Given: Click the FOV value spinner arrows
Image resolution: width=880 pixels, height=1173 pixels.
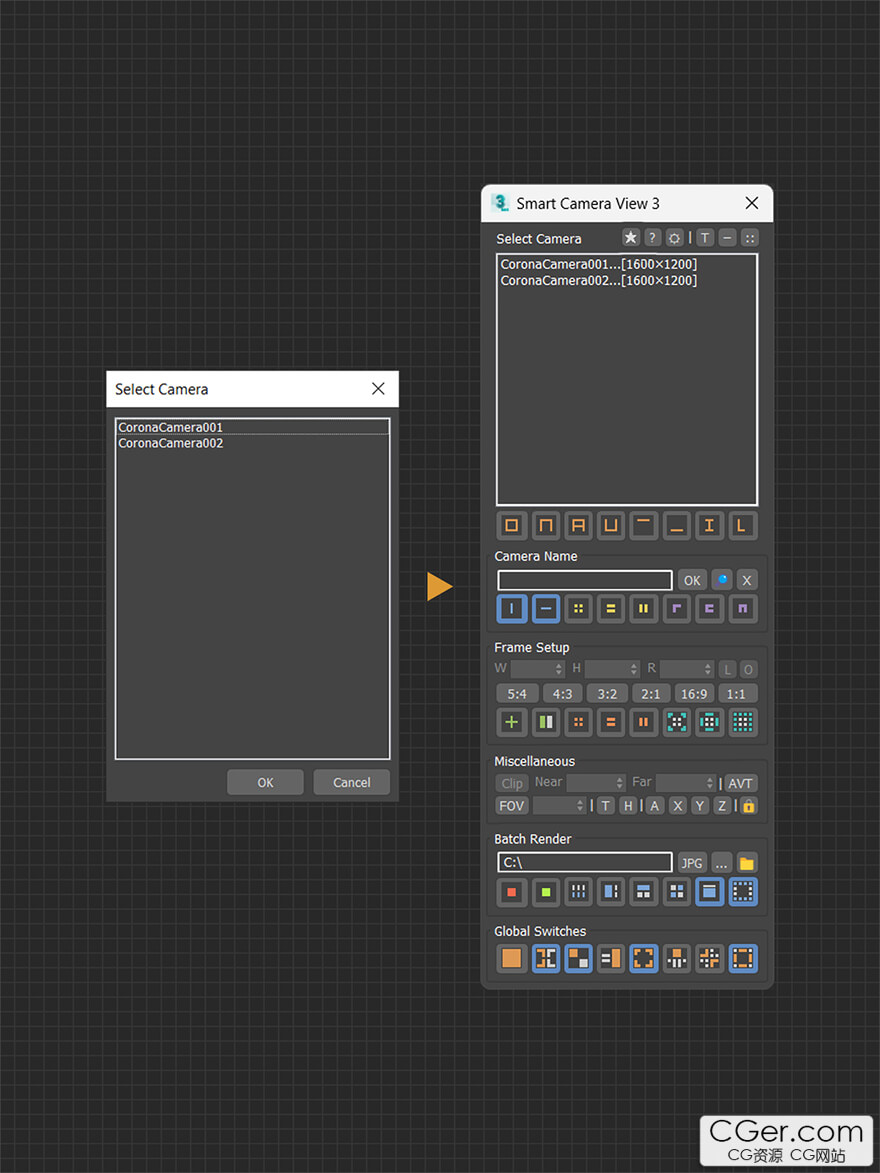Looking at the screenshot, I should point(580,805).
